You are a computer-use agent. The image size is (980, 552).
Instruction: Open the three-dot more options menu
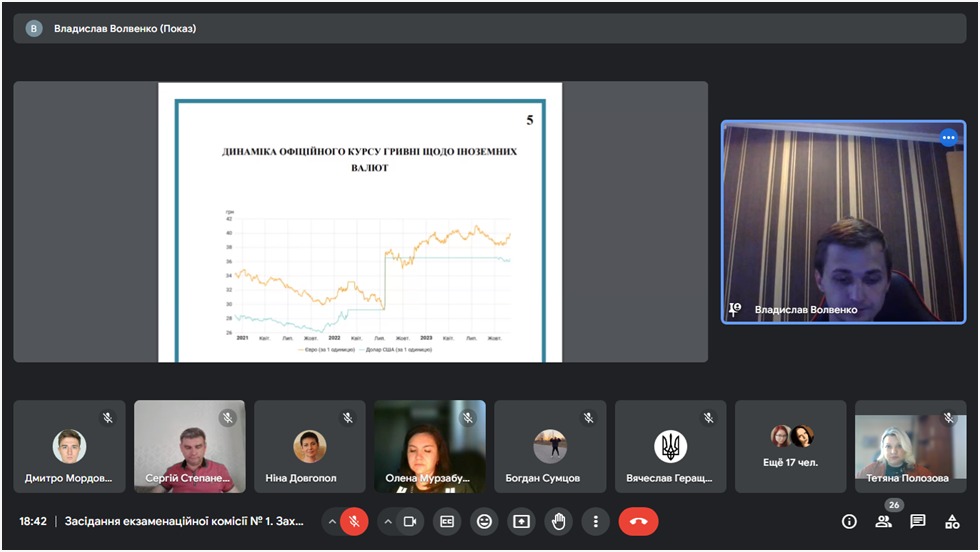pyautogui.click(x=595, y=521)
